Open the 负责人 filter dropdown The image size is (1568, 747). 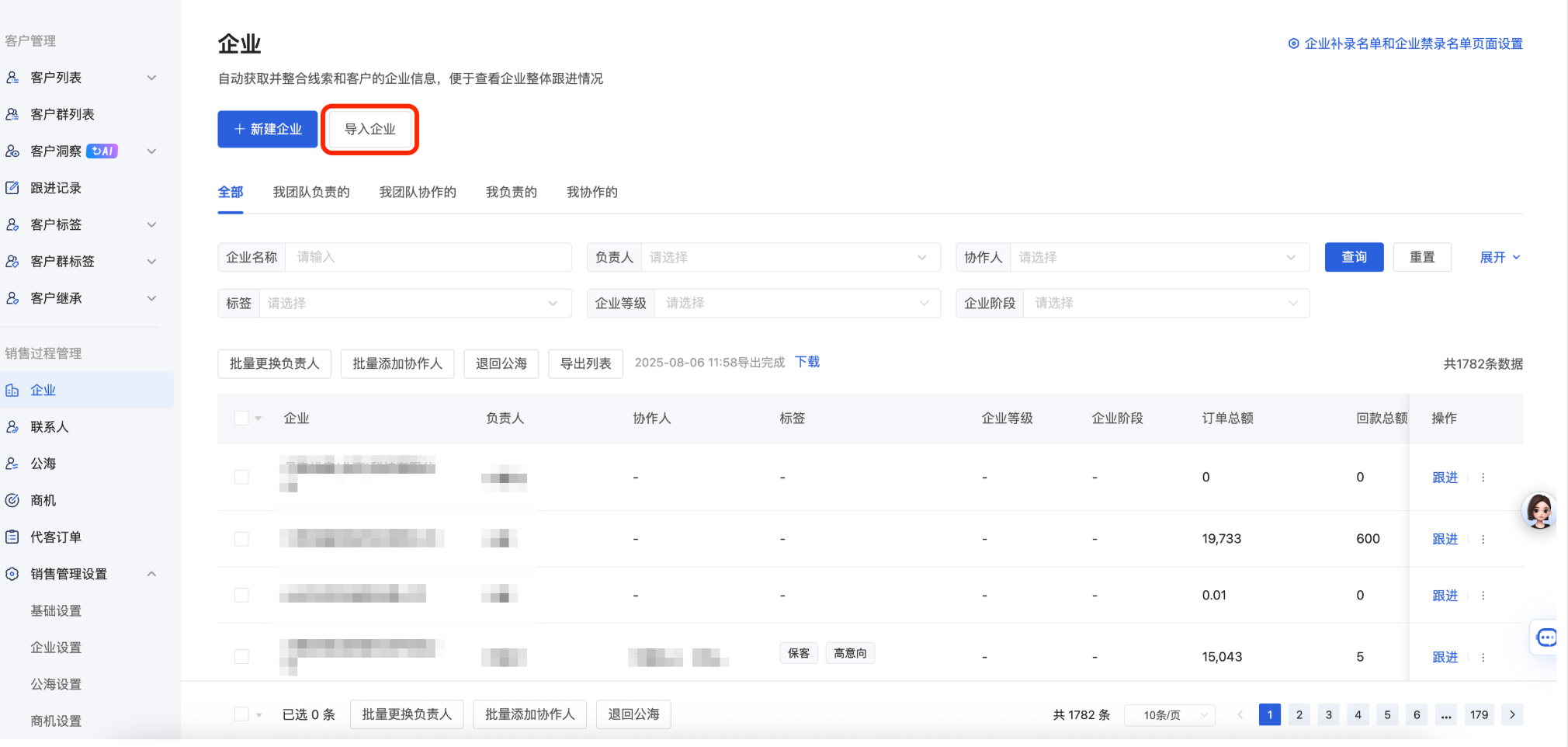coord(790,257)
